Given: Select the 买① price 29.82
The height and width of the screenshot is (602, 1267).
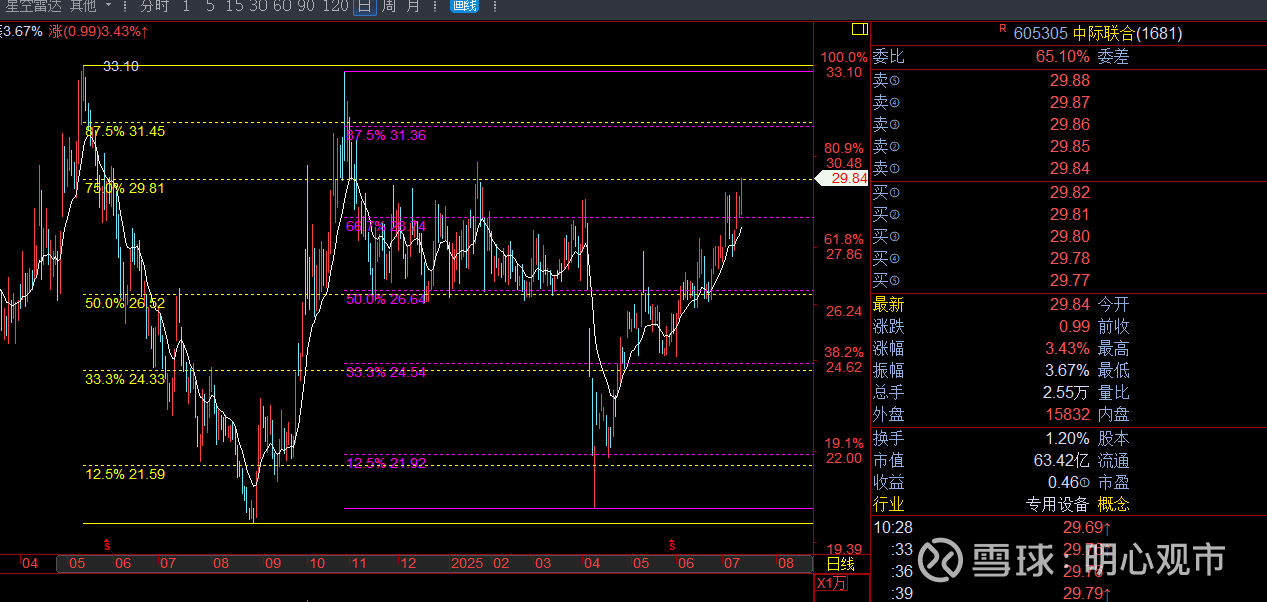Looking at the screenshot, I should click(1069, 192).
